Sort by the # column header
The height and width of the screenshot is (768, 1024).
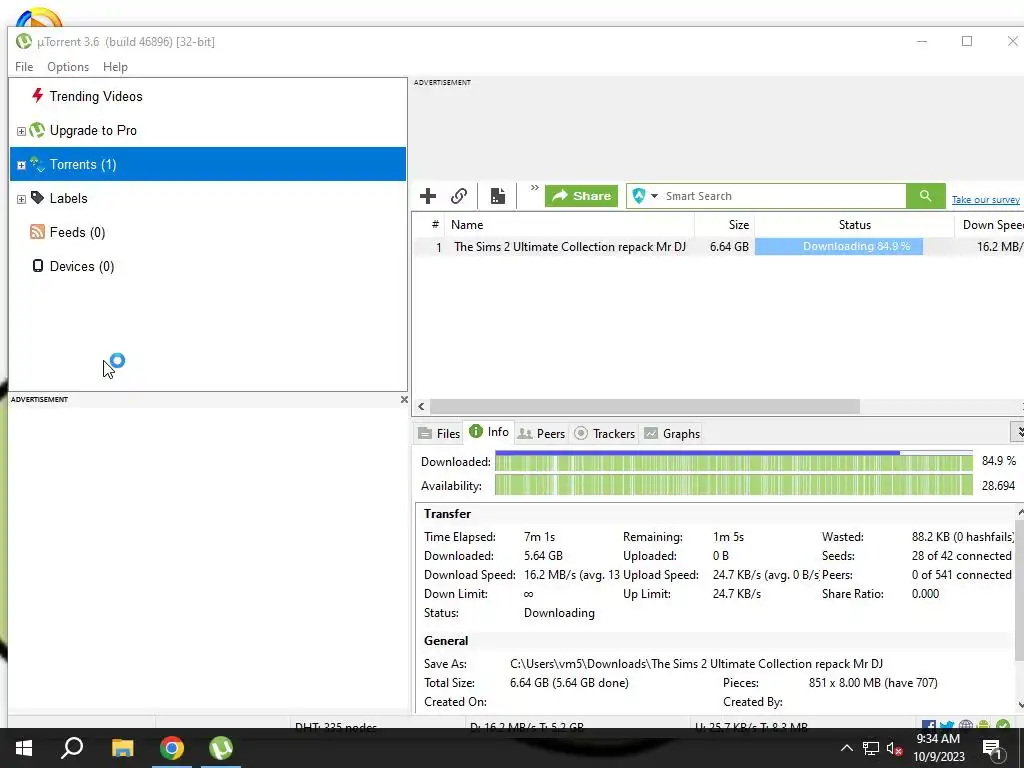(435, 225)
